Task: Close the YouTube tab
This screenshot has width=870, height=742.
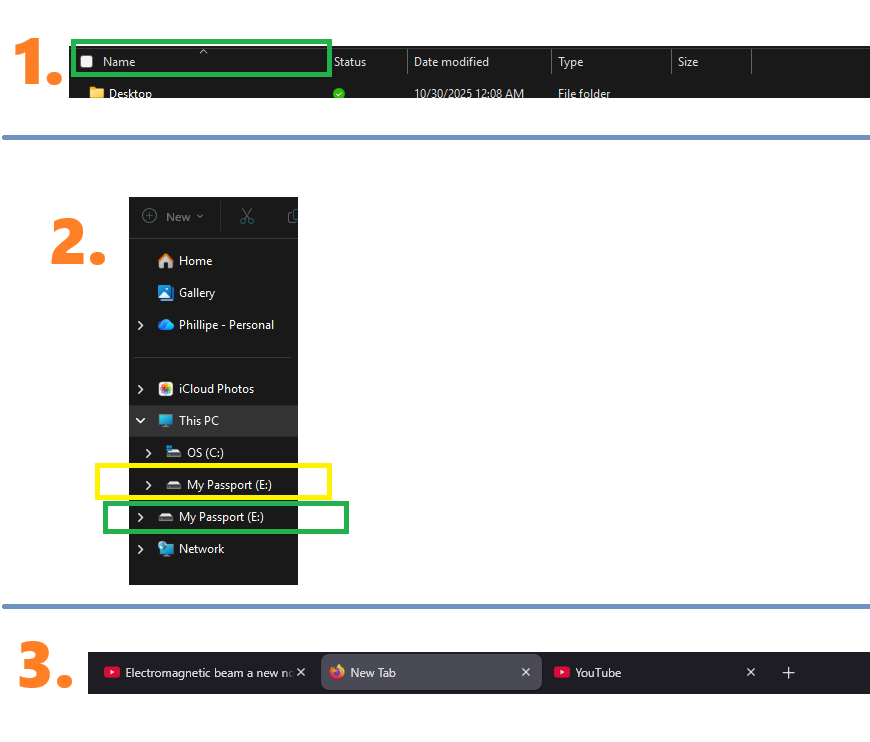Action: click(751, 672)
